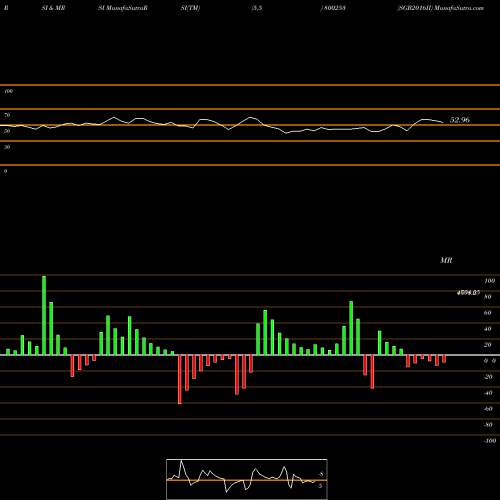The height and width of the screenshot is (500, 500).
Task: Click the '60' label on the MR axis
Action: [x=488, y=313]
